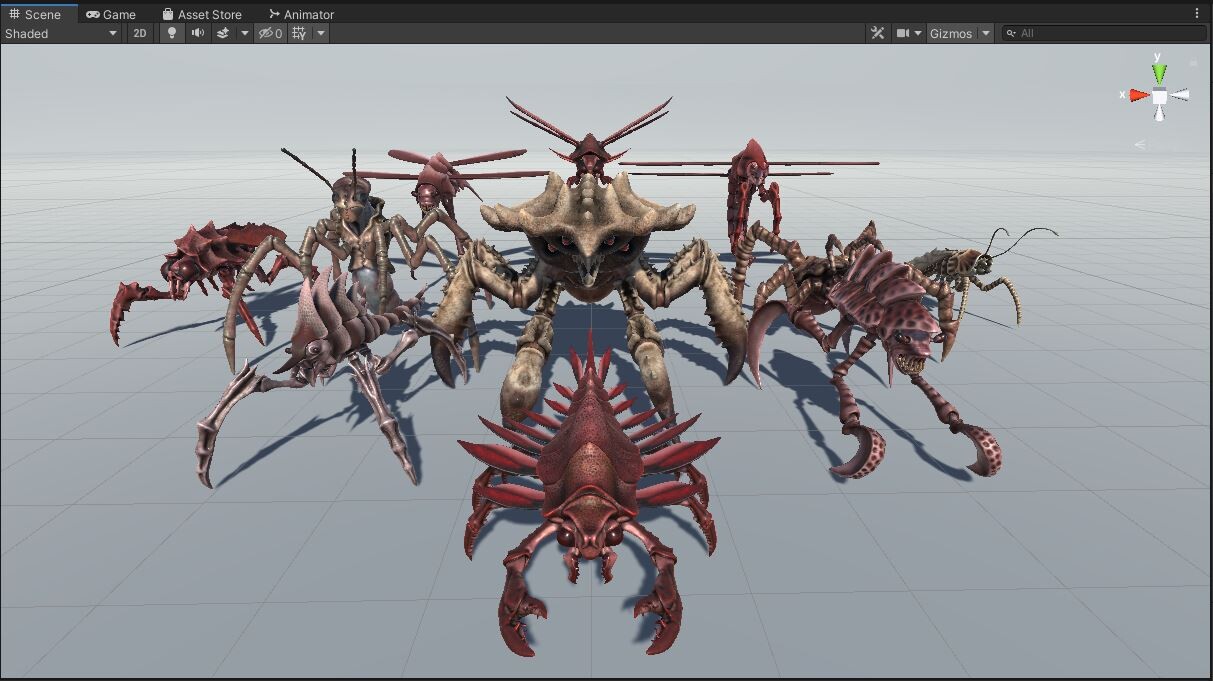This screenshot has height=681, width=1213.
Task: Open the Asset Store tab
Action: 203,13
